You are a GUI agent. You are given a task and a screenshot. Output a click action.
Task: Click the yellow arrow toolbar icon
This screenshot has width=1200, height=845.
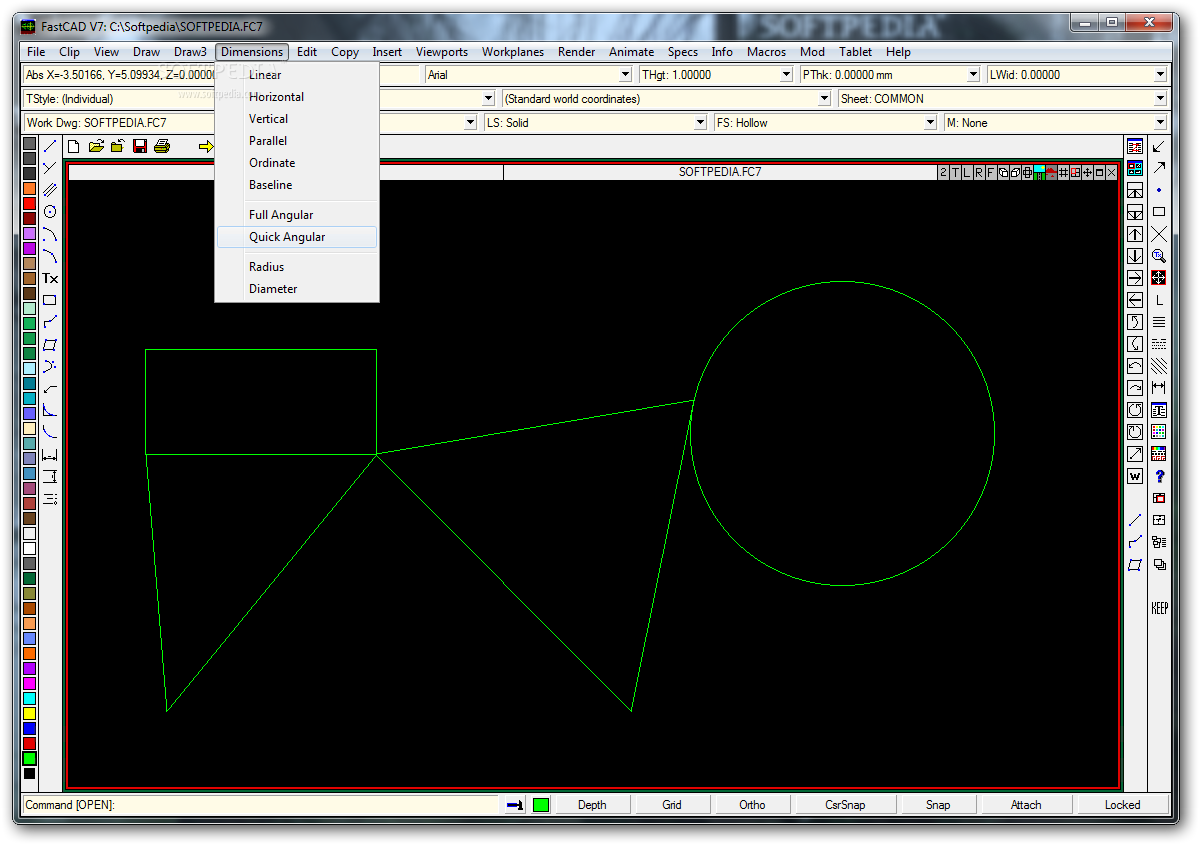(206, 147)
